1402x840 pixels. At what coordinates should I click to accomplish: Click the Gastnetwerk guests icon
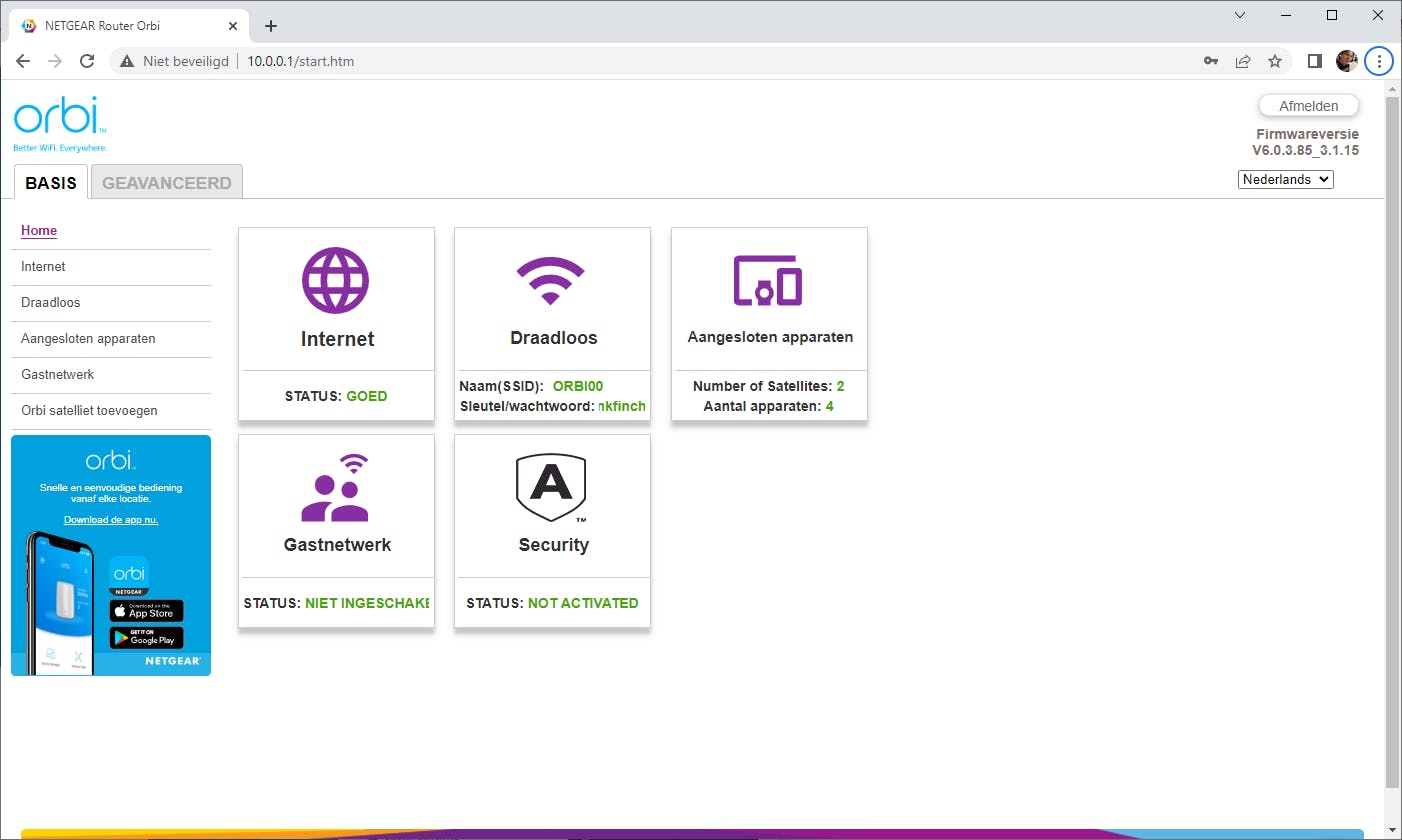click(336, 487)
